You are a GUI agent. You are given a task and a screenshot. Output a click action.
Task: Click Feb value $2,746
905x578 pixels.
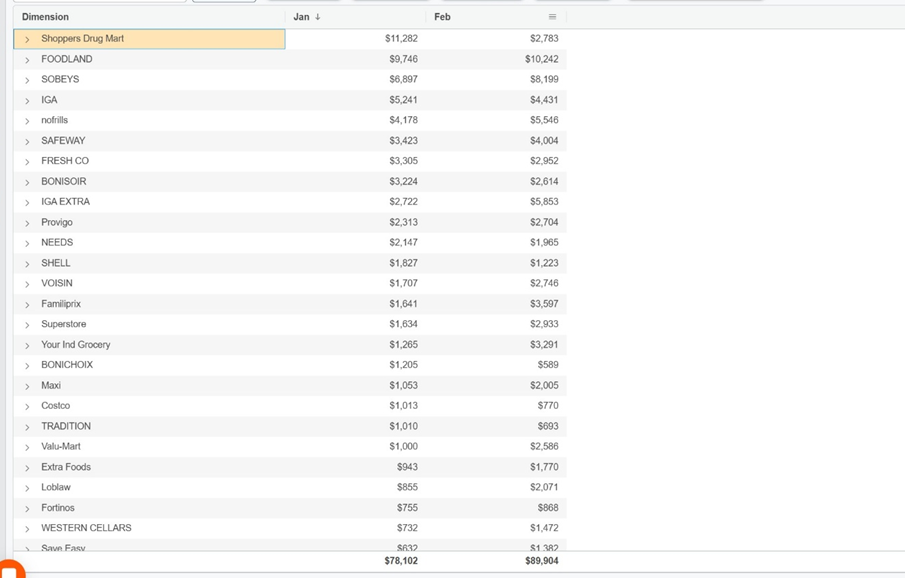point(544,283)
